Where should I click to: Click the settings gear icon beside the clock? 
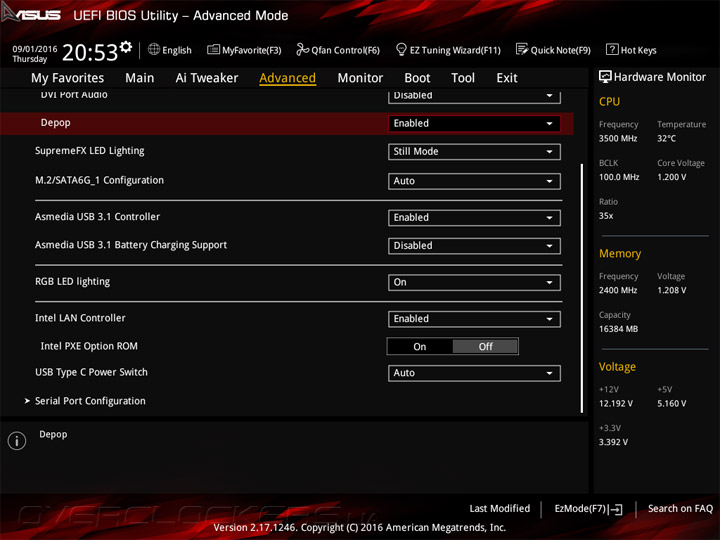click(126, 47)
